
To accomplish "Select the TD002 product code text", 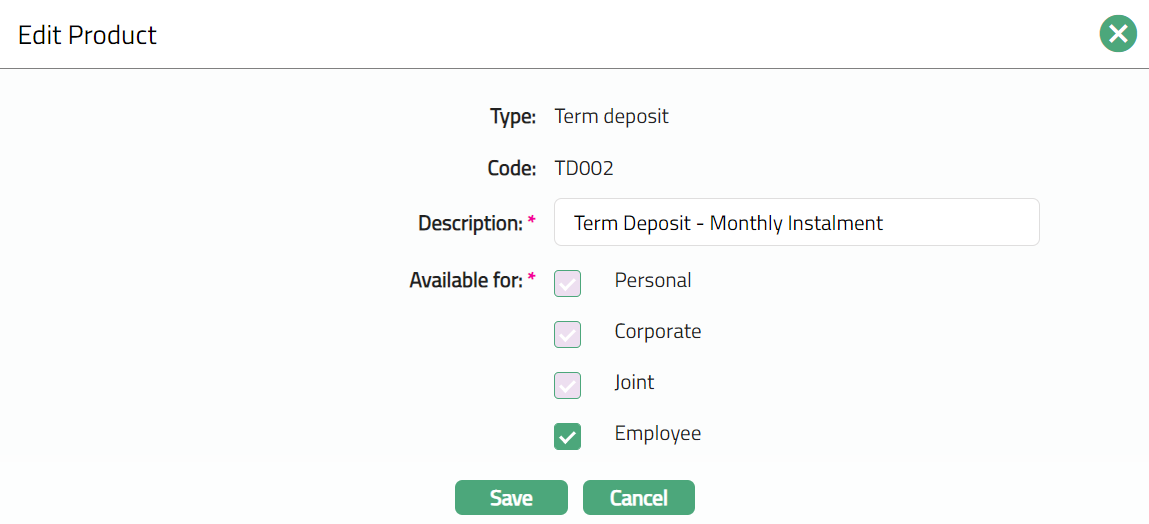I will (584, 168).
